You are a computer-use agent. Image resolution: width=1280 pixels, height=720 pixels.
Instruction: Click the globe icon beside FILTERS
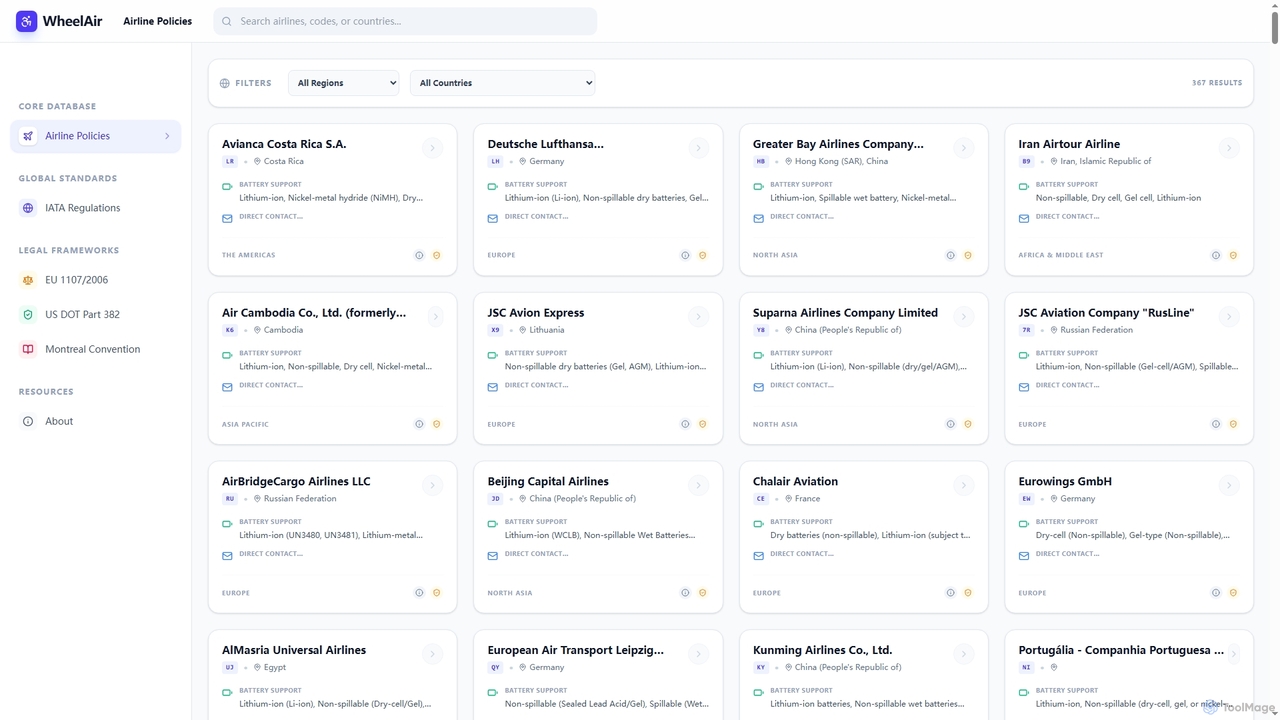click(225, 83)
